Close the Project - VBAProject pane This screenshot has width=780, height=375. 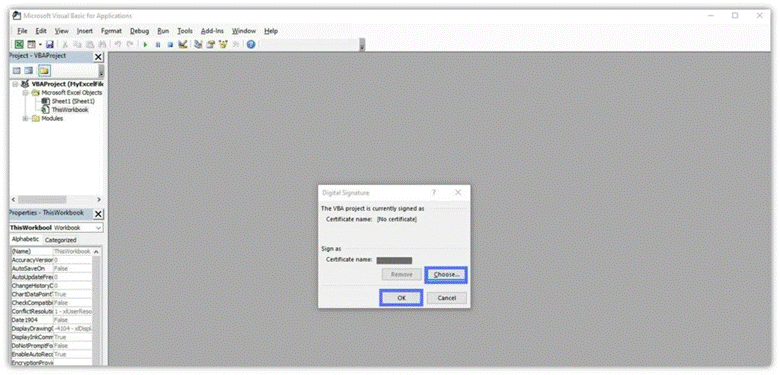[98, 57]
